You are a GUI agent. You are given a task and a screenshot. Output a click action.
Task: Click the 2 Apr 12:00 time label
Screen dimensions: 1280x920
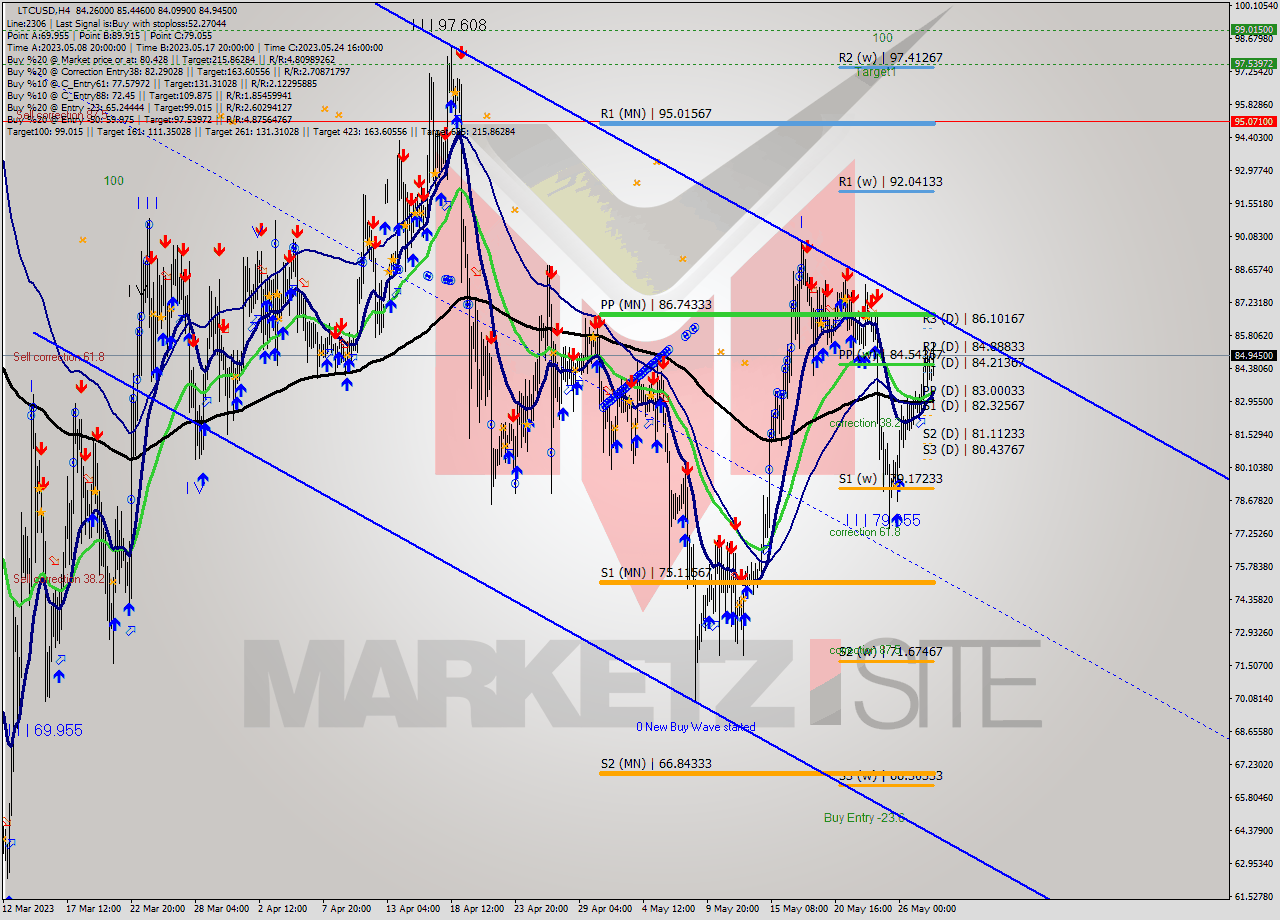coord(284,909)
